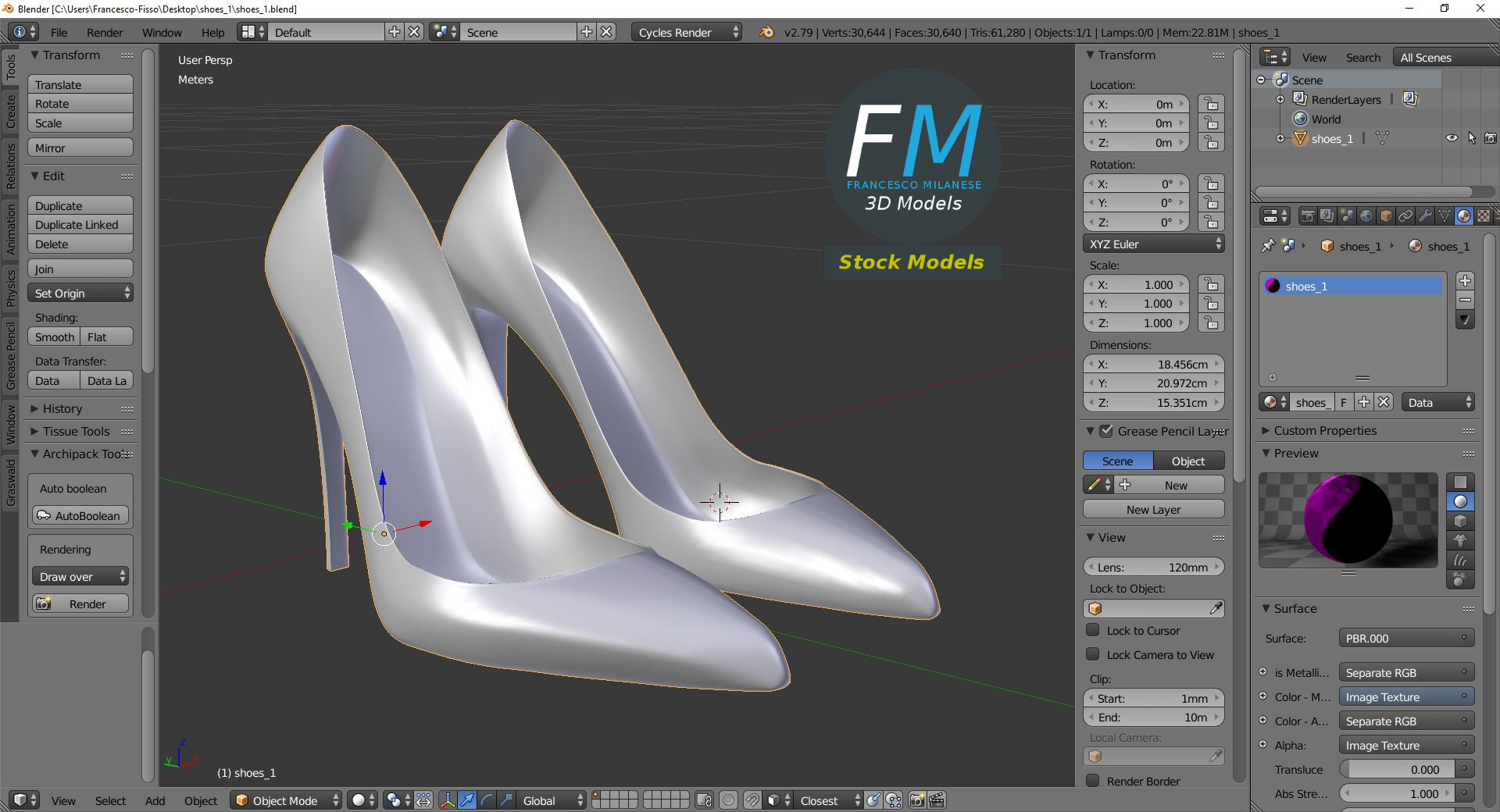Click translate manipulator arrow icon in header
1500x812 pixels.
[x=467, y=800]
